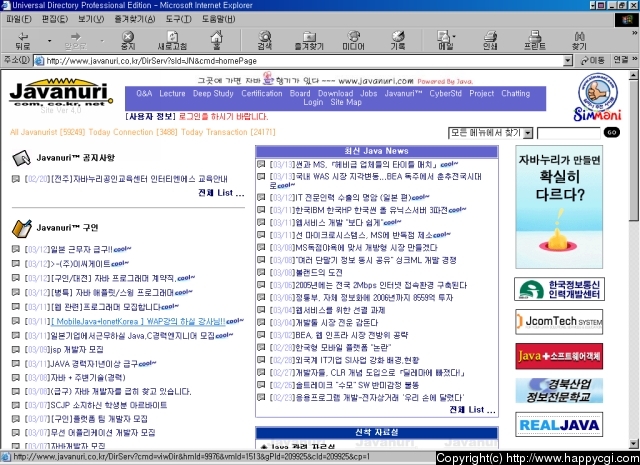Click the Mail (메일) toolbar icon
Viewport: 640px width, 465px height.
tap(444, 40)
